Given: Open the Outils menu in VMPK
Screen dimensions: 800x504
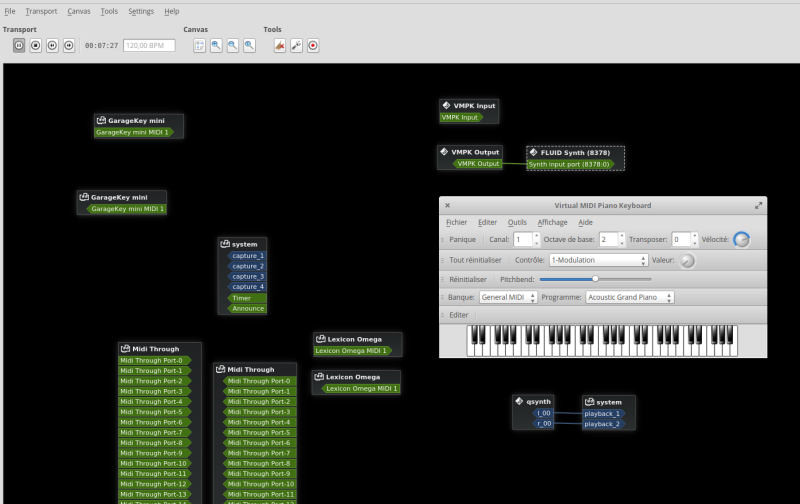Looking at the screenshot, I should point(517,222).
